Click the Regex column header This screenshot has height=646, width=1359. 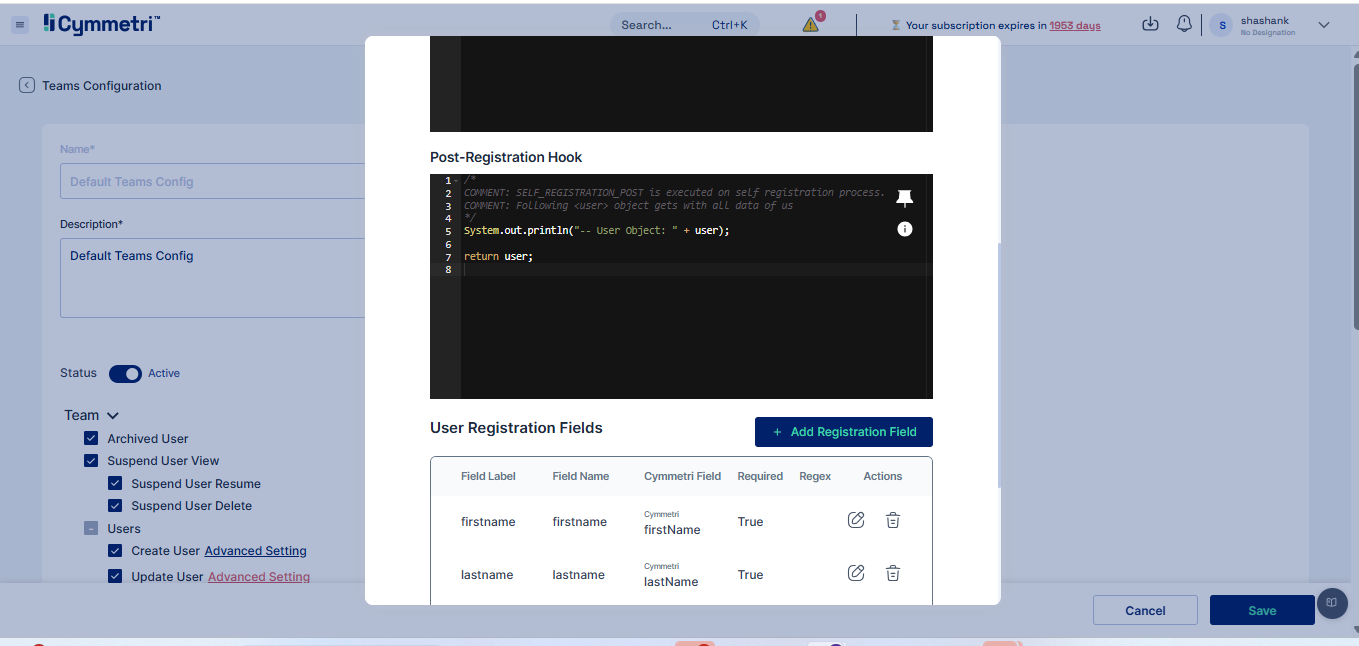815,476
